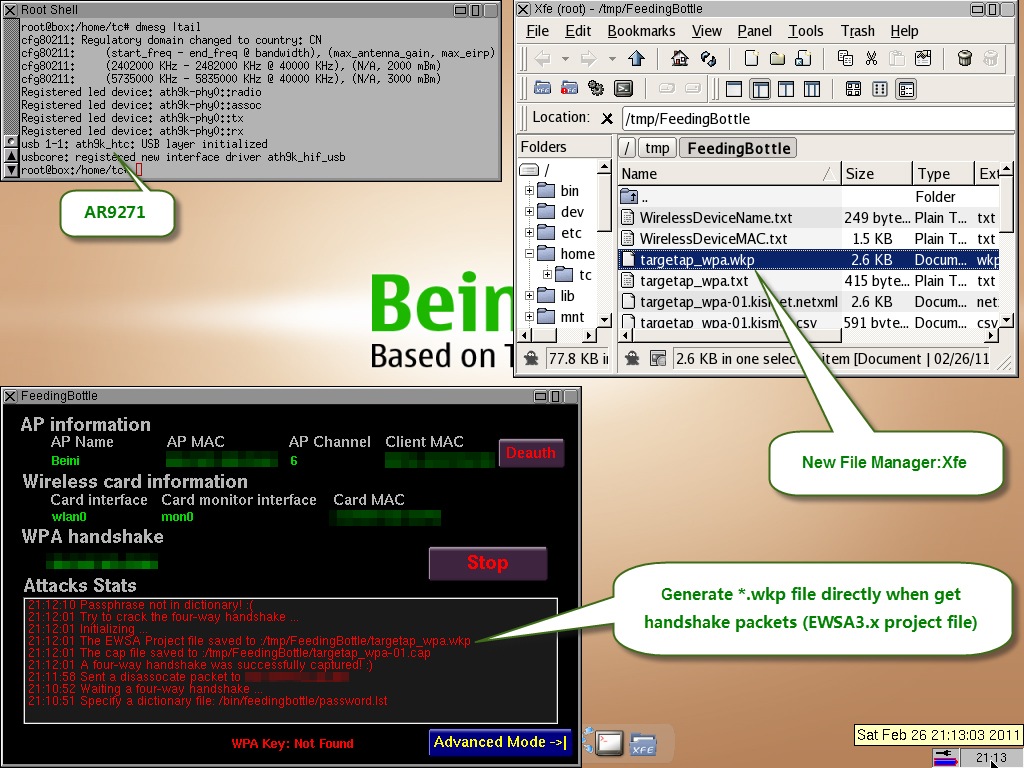Click the tmp path breadcrumb button
This screenshot has width=1024, height=768.
click(657, 148)
